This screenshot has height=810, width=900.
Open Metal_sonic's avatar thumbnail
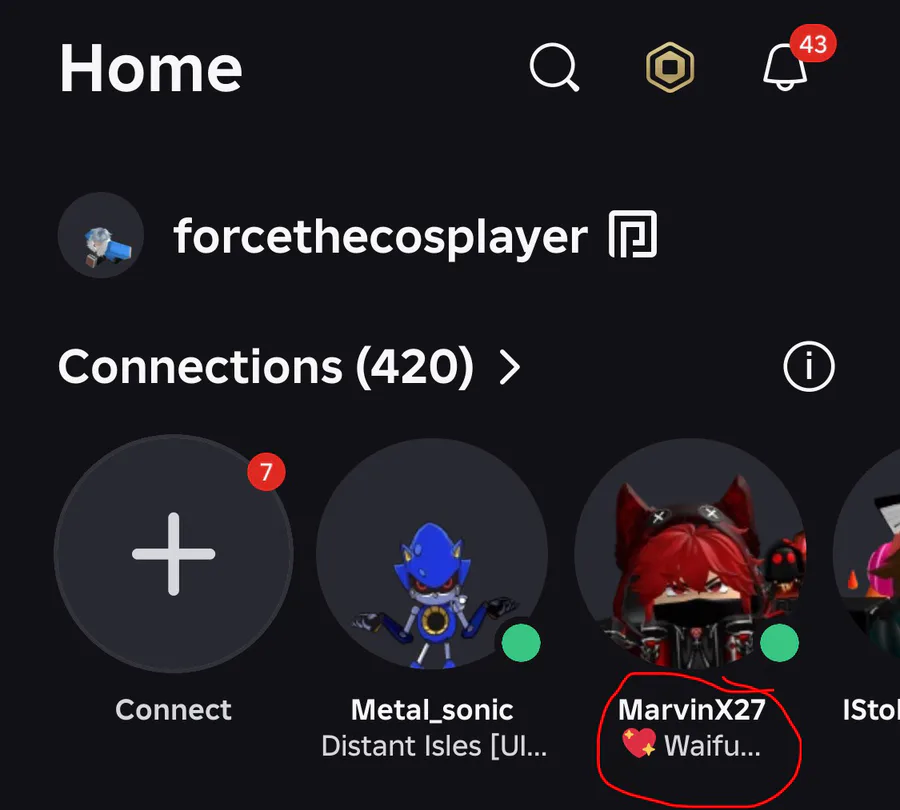(432, 554)
